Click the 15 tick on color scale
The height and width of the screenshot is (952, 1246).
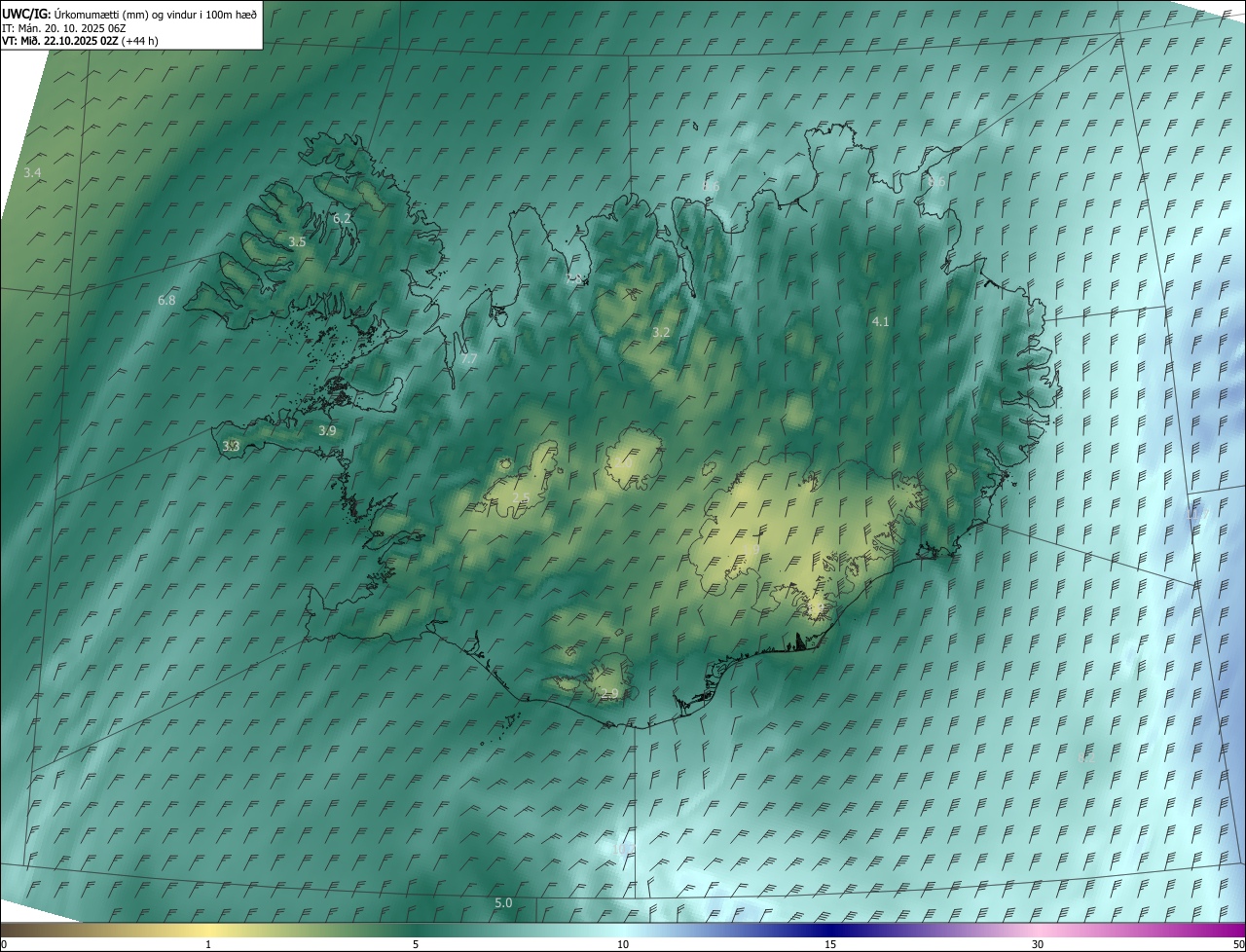[830, 944]
